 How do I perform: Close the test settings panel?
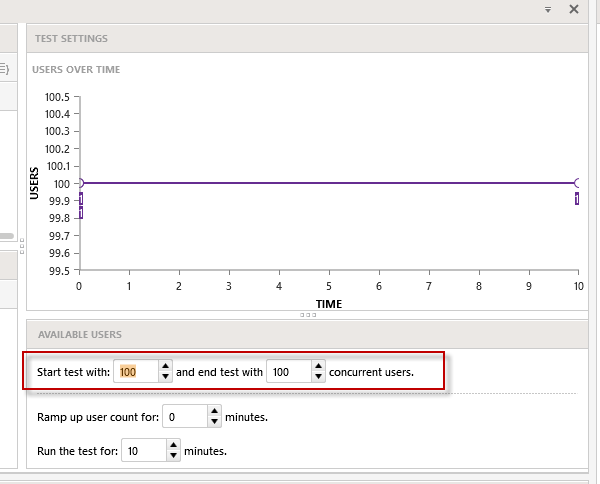(x=574, y=9)
